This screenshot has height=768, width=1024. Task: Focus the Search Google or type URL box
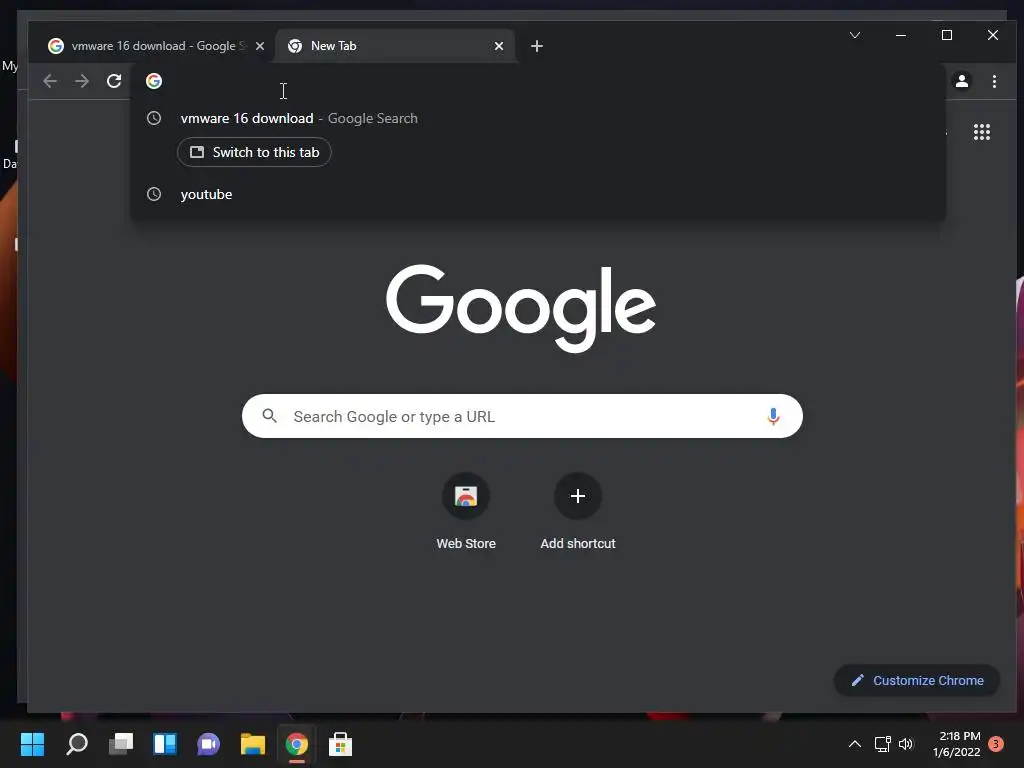point(522,416)
